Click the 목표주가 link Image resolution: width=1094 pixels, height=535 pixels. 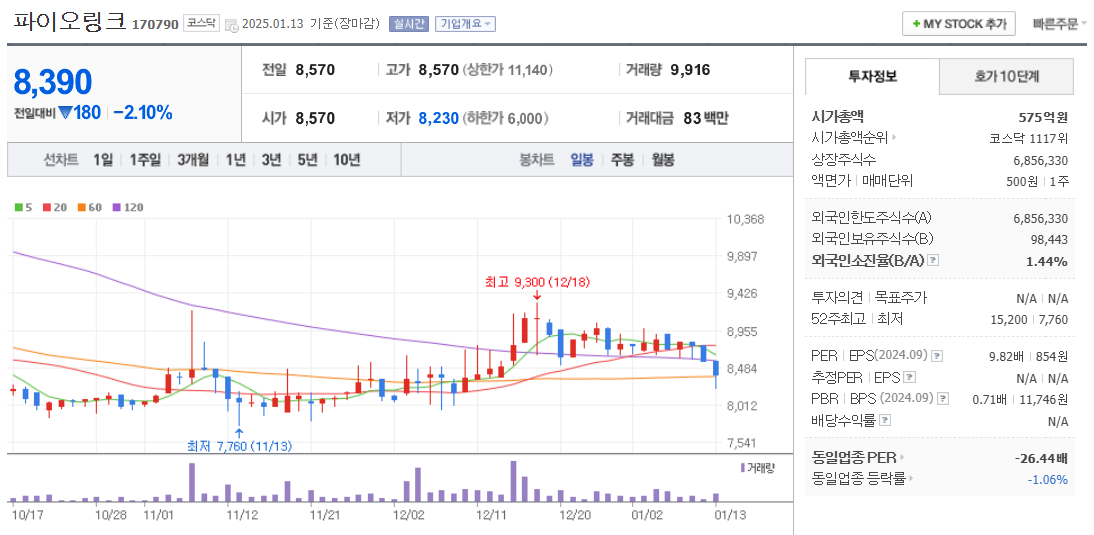click(901, 298)
